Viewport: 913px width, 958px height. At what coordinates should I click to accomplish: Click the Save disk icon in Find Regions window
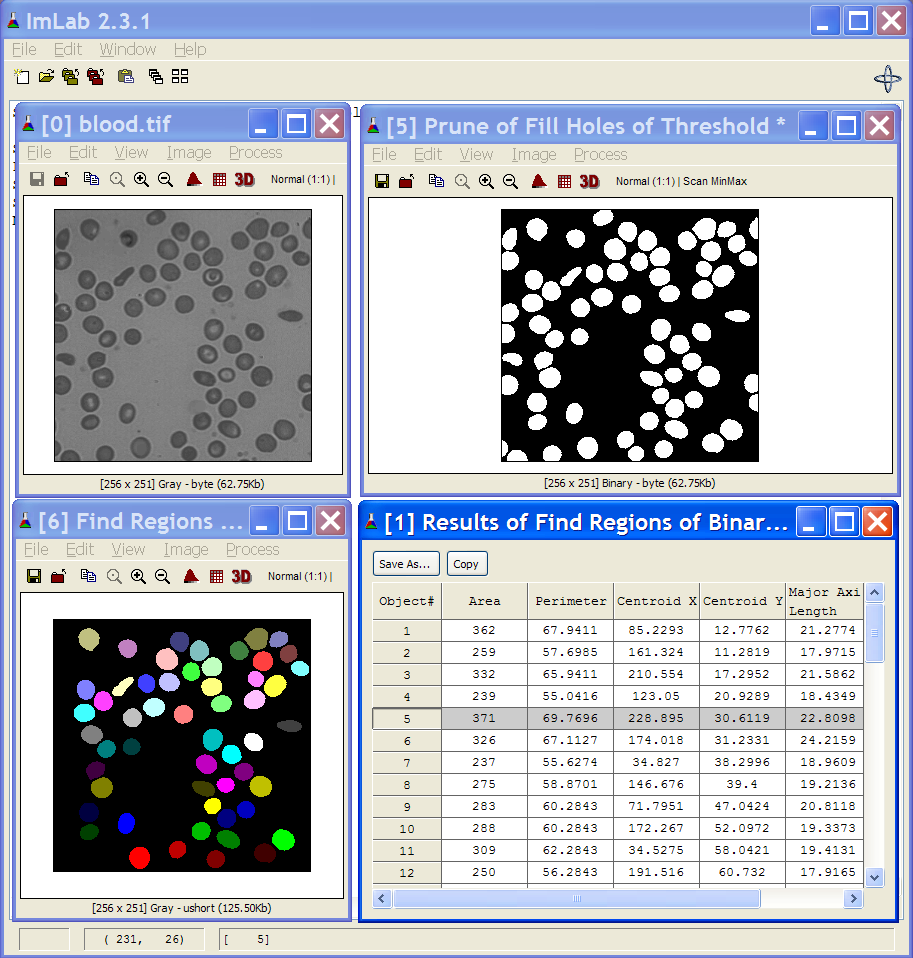click(34, 576)
